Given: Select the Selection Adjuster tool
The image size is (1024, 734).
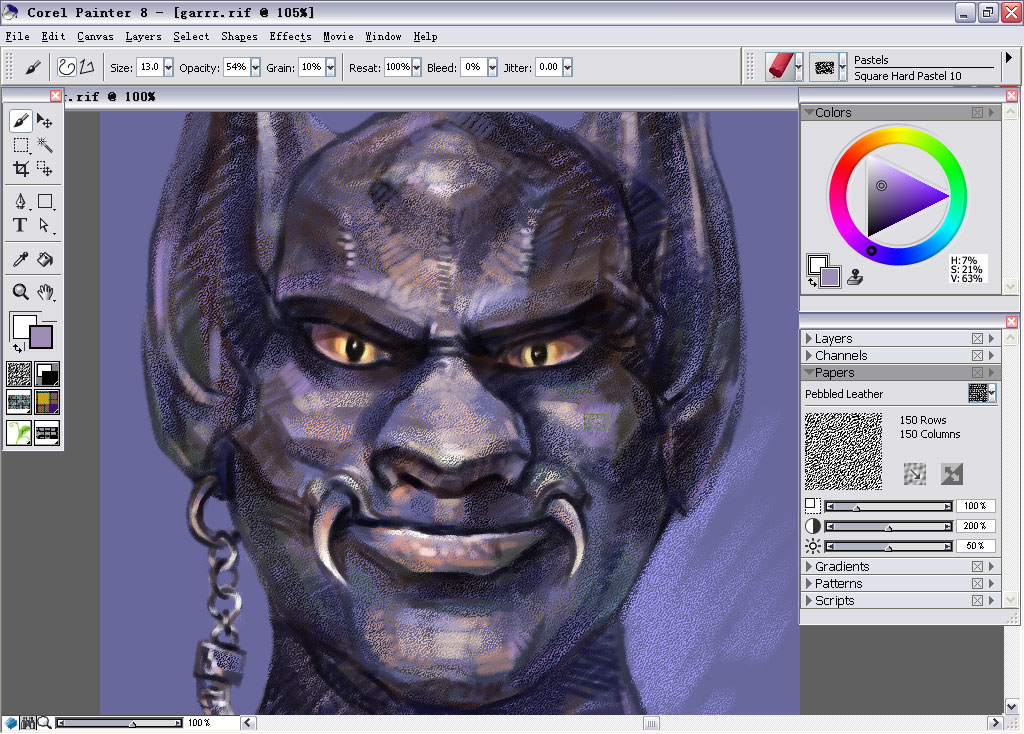Looking at the screenshot, I should pos(44,169).
